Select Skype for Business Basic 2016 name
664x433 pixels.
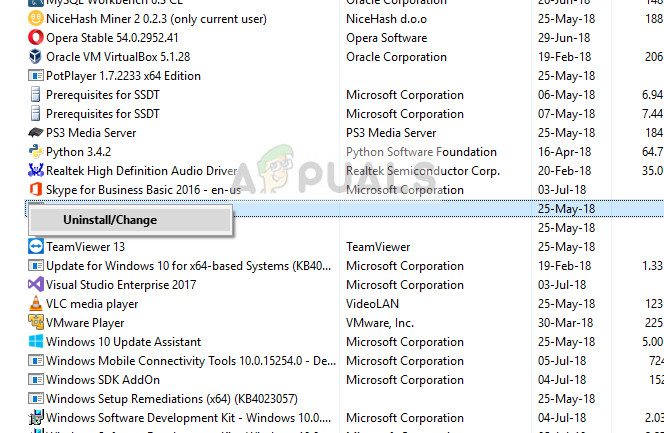point(144,190)
